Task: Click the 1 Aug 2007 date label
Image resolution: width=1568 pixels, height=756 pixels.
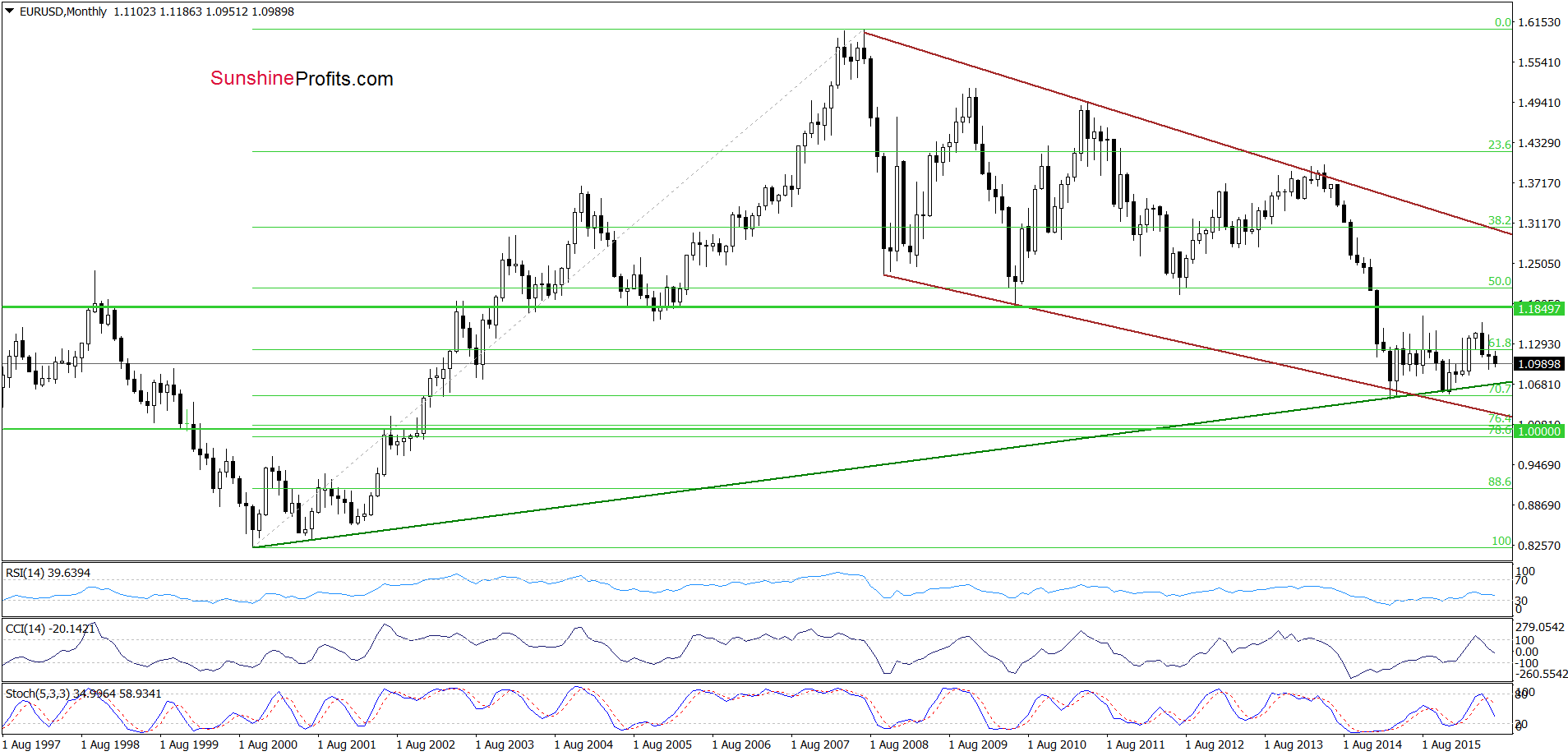Action: 820,744
